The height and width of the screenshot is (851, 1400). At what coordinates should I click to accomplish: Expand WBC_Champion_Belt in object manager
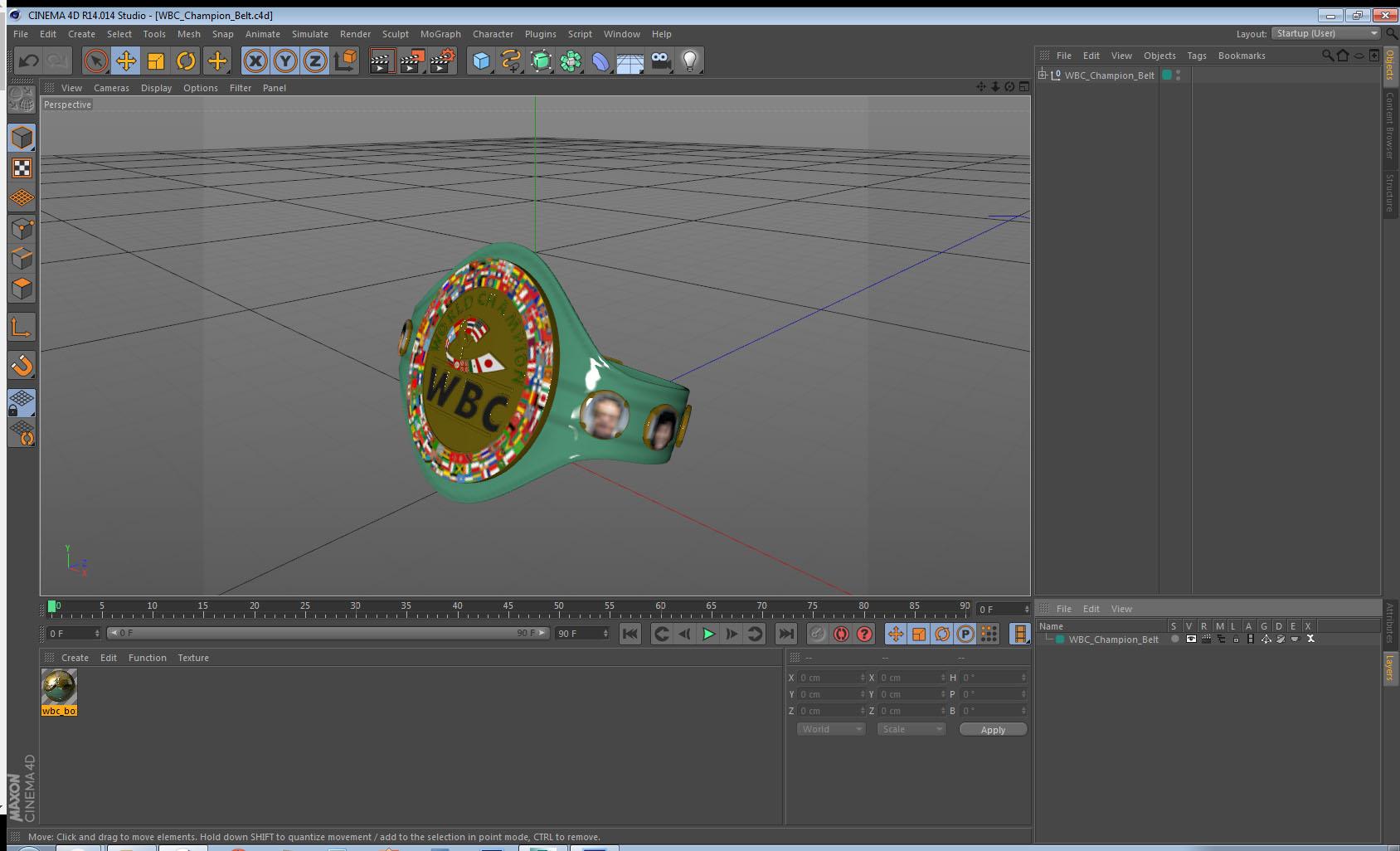click(1043, 75)
